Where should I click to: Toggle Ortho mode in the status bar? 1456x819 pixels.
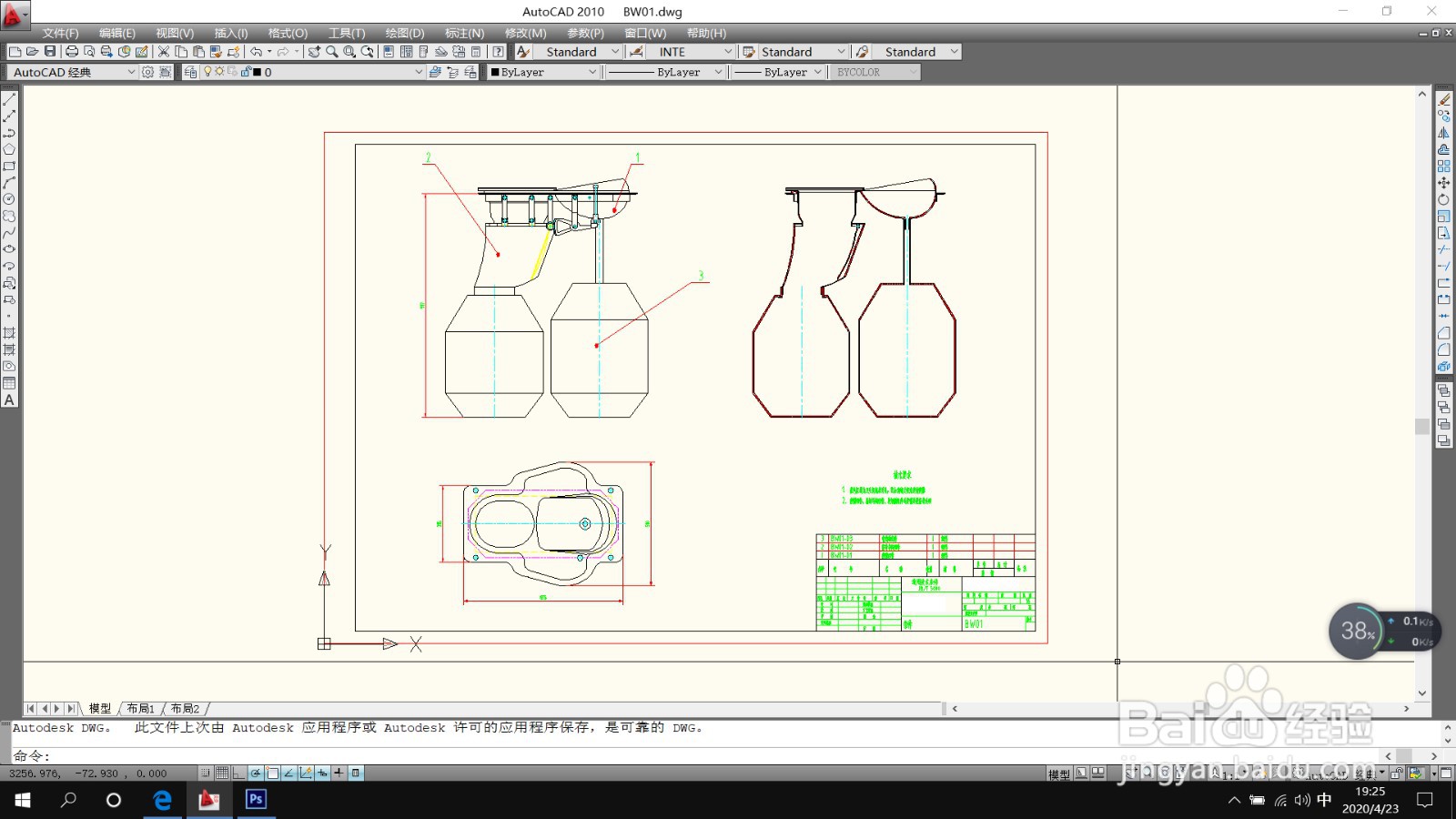239,773
